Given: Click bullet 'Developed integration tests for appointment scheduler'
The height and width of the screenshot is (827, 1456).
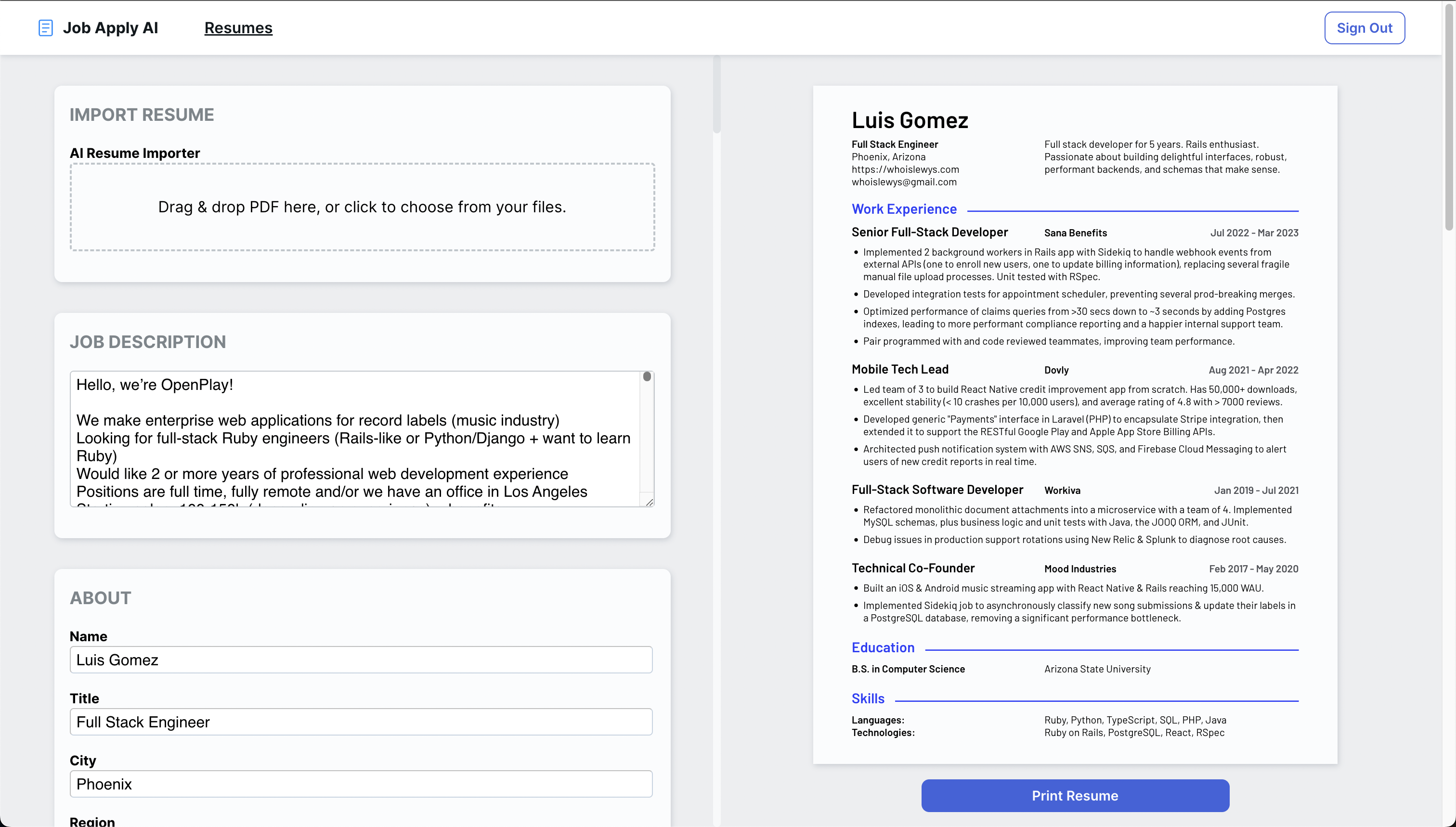Looking at the screenshot, I should (1079, 294).
